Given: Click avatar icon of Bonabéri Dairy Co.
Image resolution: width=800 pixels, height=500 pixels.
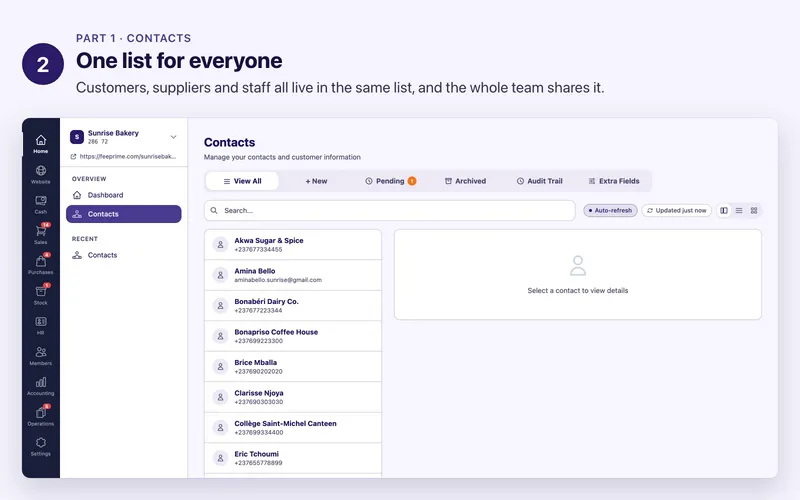Looking at the screenshot, I should [220, 306].
